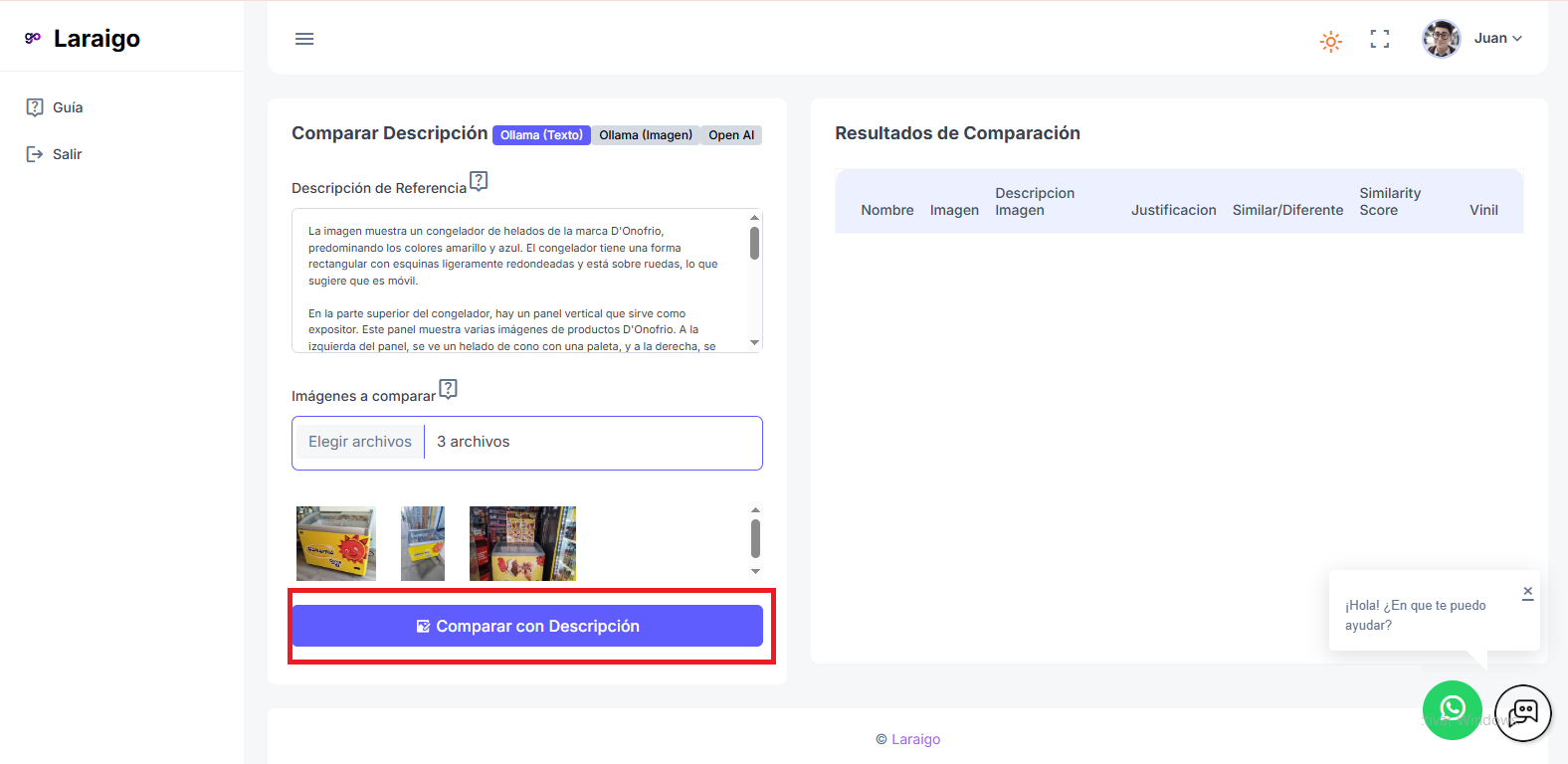
Task: Select the Ollama (Texto) option
Action: pos(541,135)
